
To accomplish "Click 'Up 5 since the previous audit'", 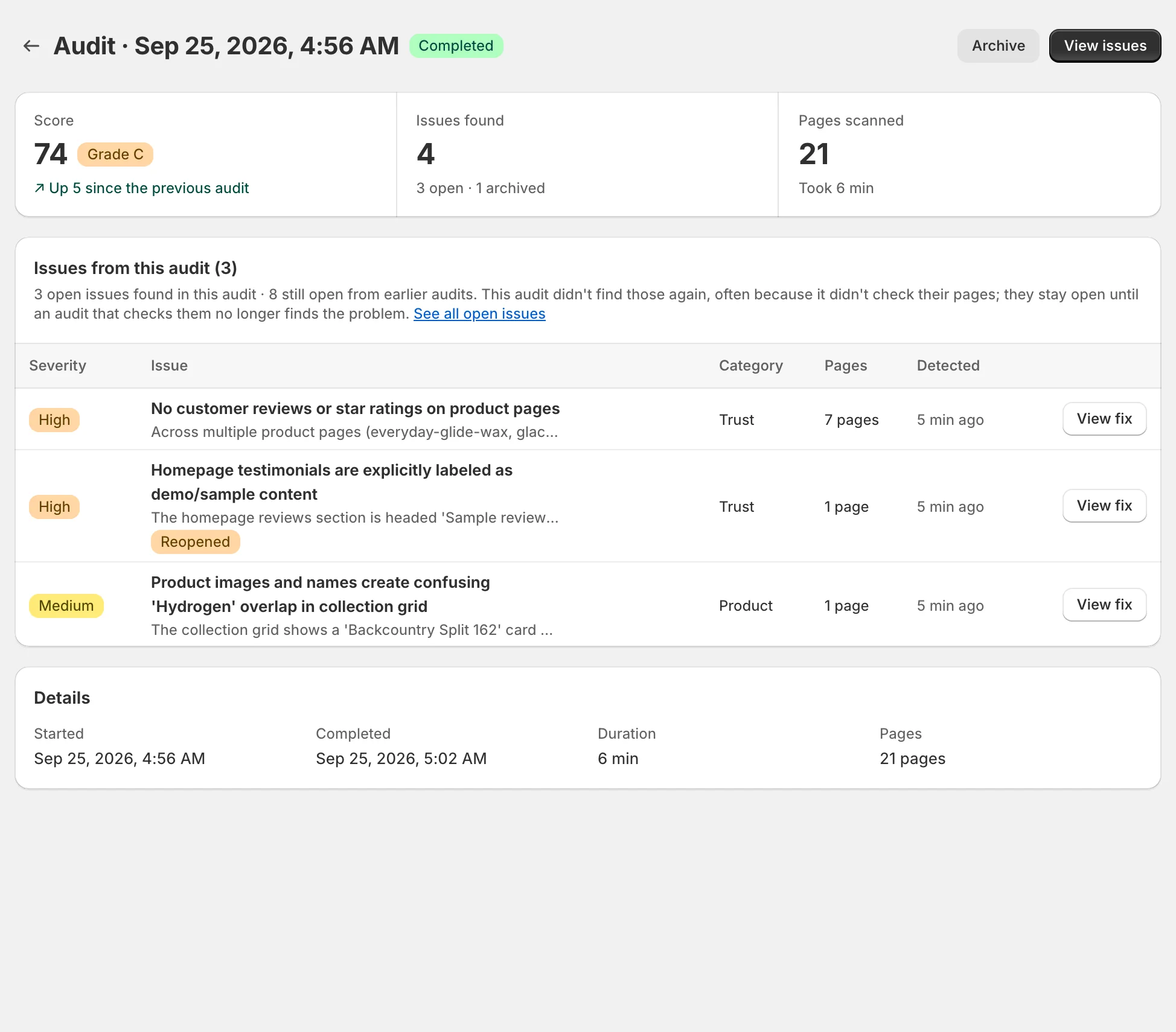I will pos(149,188).
